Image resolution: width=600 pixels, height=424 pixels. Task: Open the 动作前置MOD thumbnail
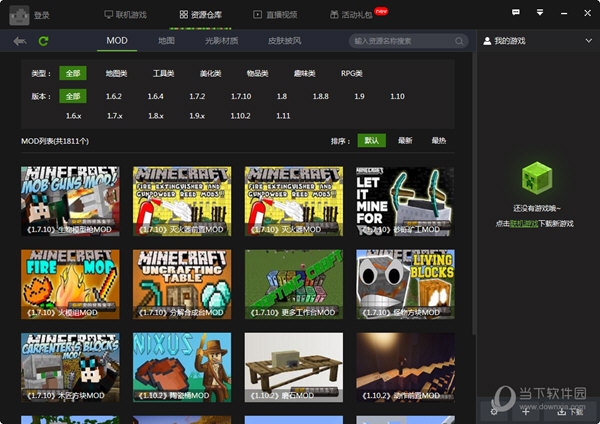click(x=405, y=367)
